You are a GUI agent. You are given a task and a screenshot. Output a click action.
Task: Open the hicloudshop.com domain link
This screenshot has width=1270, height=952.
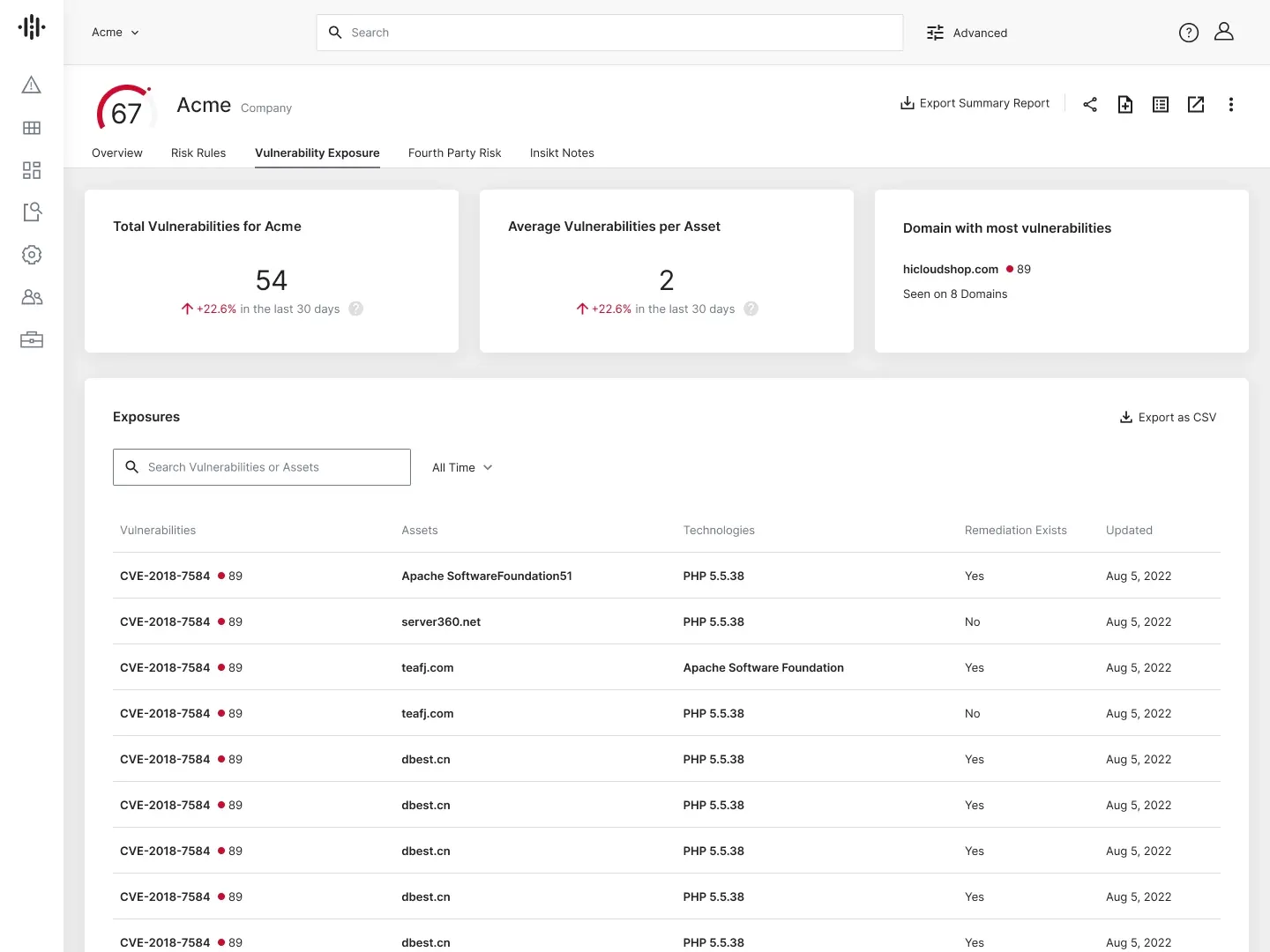click(951, 269)
